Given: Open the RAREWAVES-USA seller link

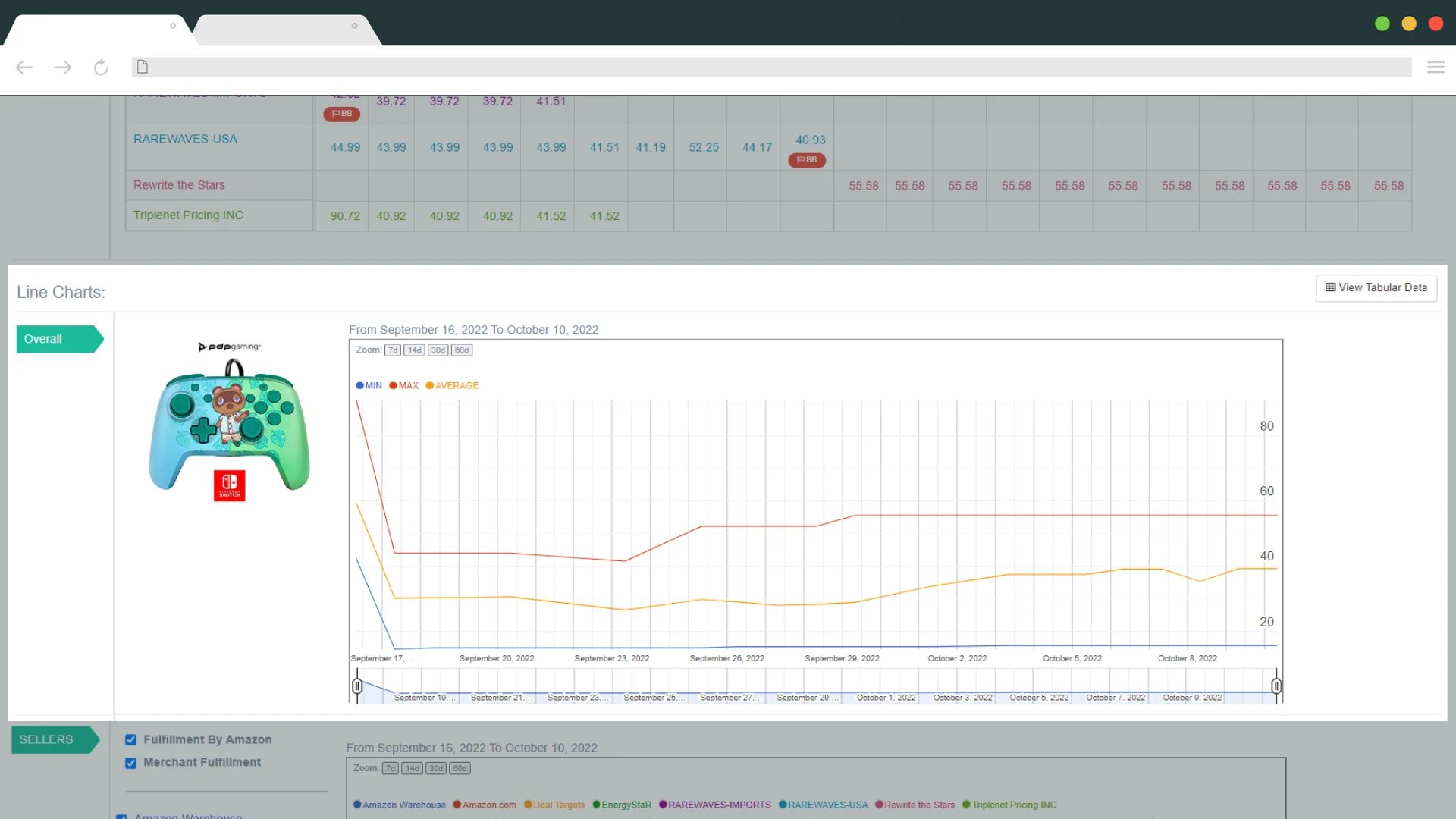Looking at the screenshot, I should click(185, 140).
